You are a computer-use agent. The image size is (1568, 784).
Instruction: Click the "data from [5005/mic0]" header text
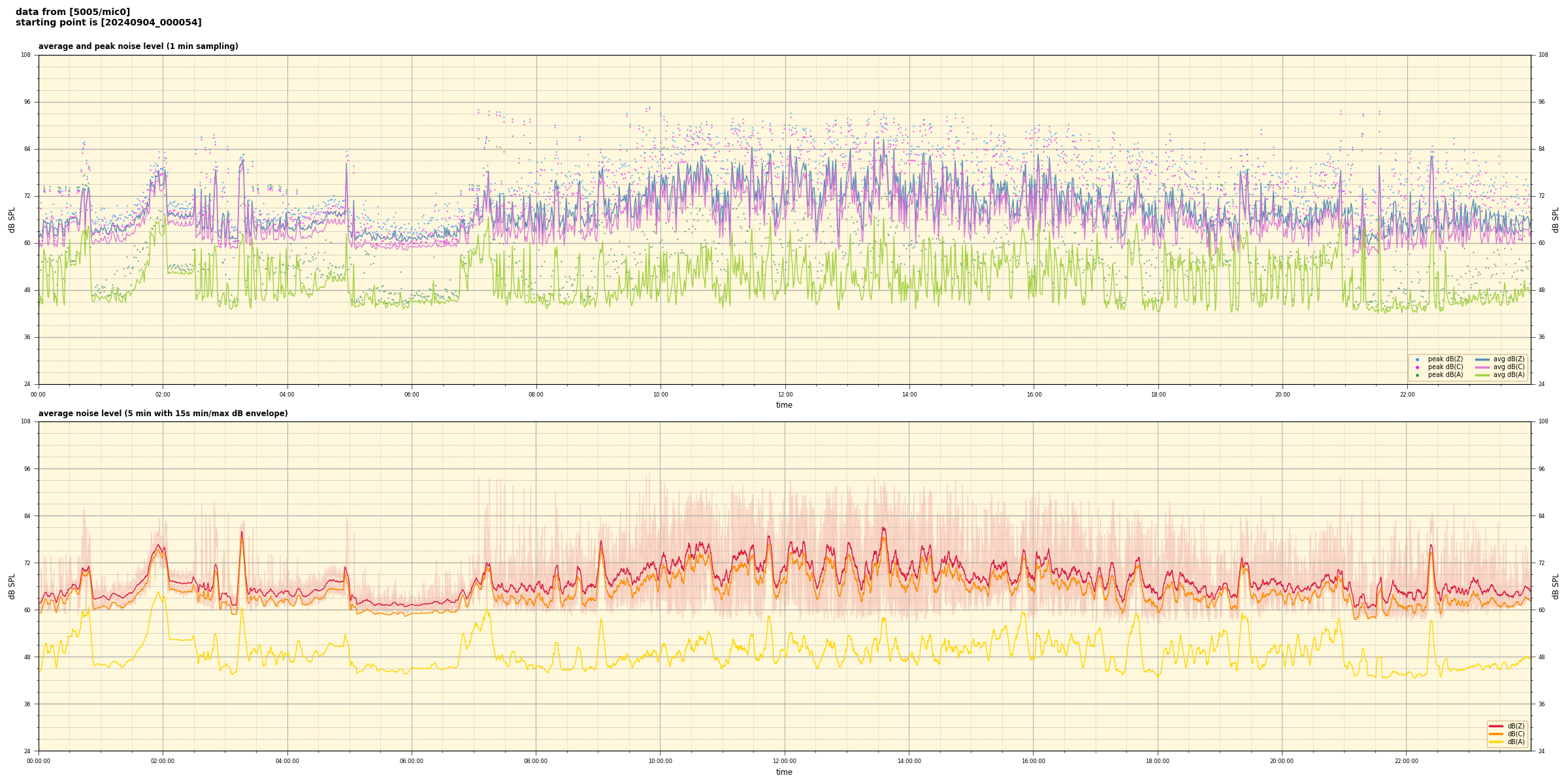[73, 12]
